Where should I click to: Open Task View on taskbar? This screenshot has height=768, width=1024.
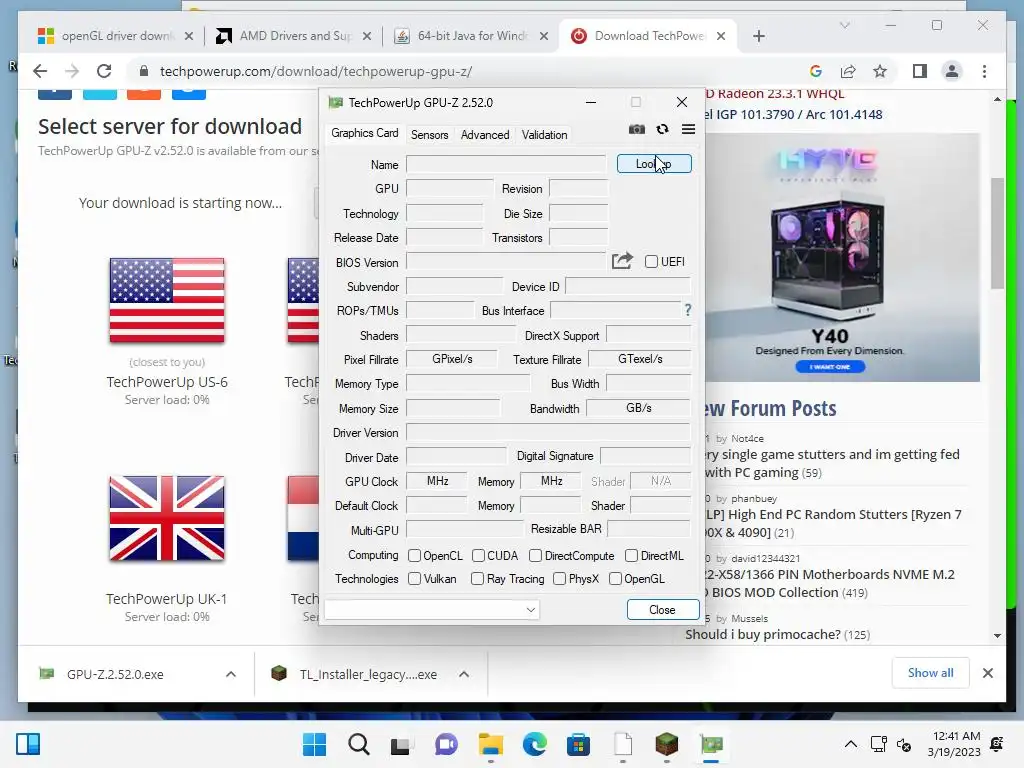400,745
